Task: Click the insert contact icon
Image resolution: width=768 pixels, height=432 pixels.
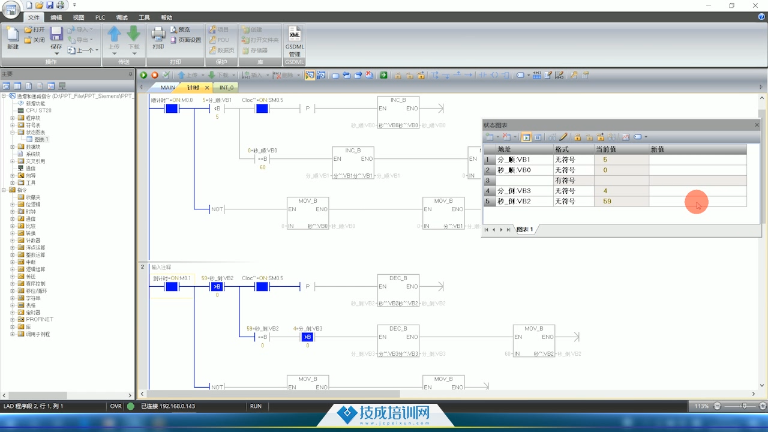Action: tap(483, 75)
